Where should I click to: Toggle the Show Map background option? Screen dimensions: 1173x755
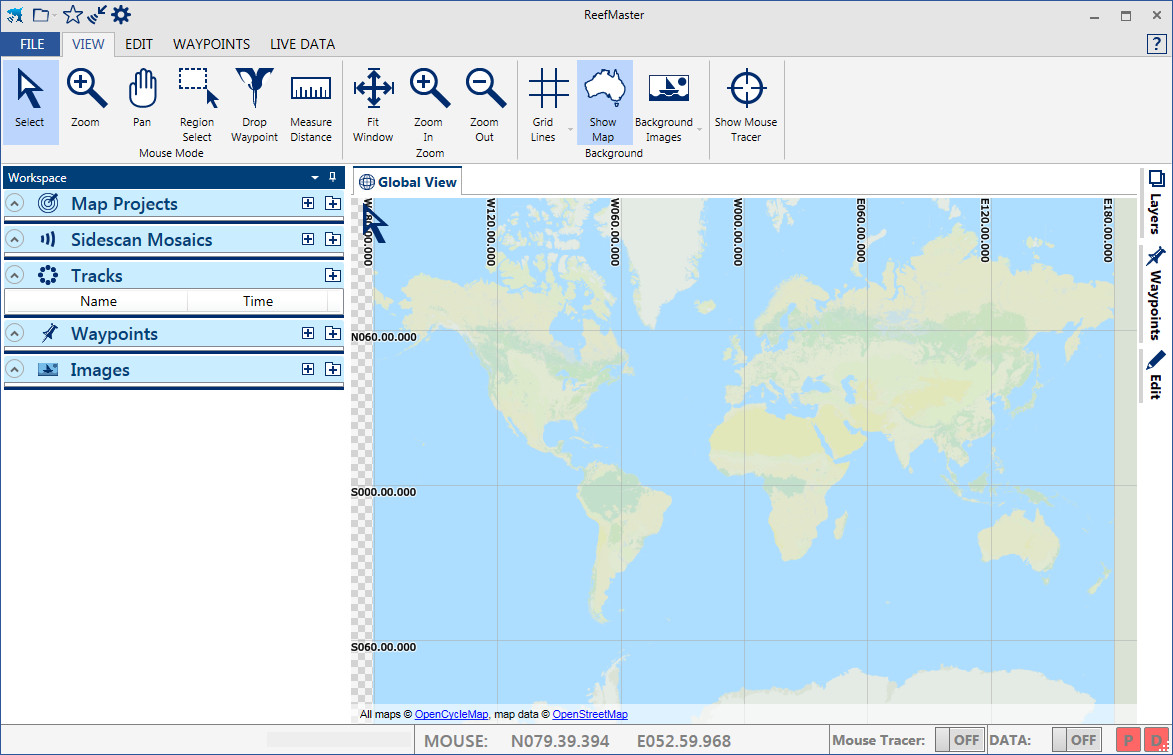pyautogui.click(x=603, y=97)
